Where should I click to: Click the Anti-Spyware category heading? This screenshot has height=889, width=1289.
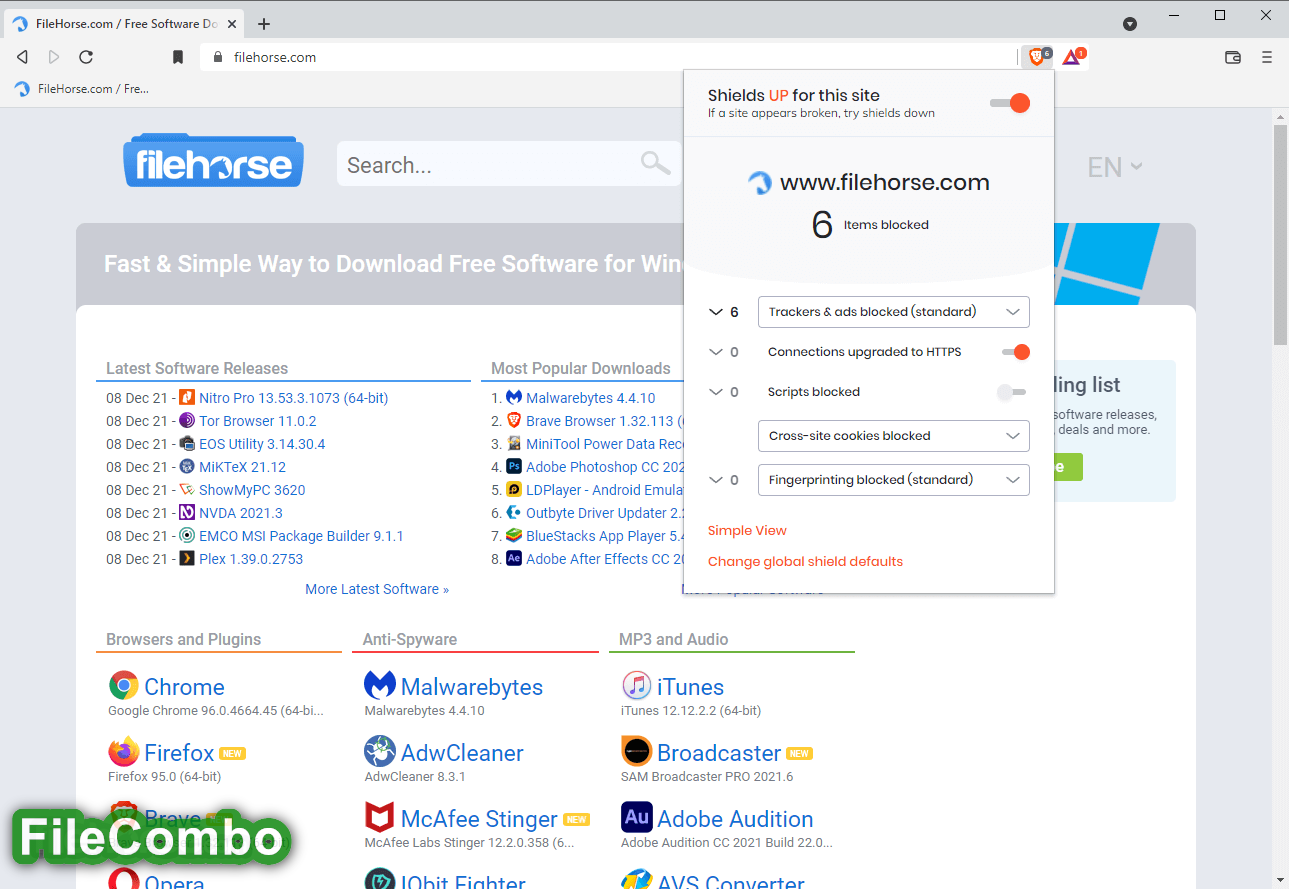409,639
